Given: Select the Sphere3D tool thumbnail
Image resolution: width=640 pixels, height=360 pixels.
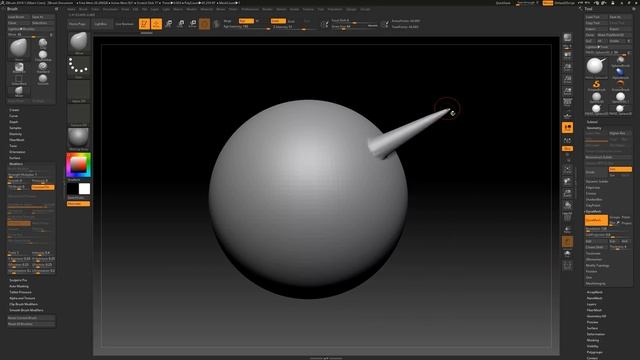Looking at the screenshot, I should (596, 97).
